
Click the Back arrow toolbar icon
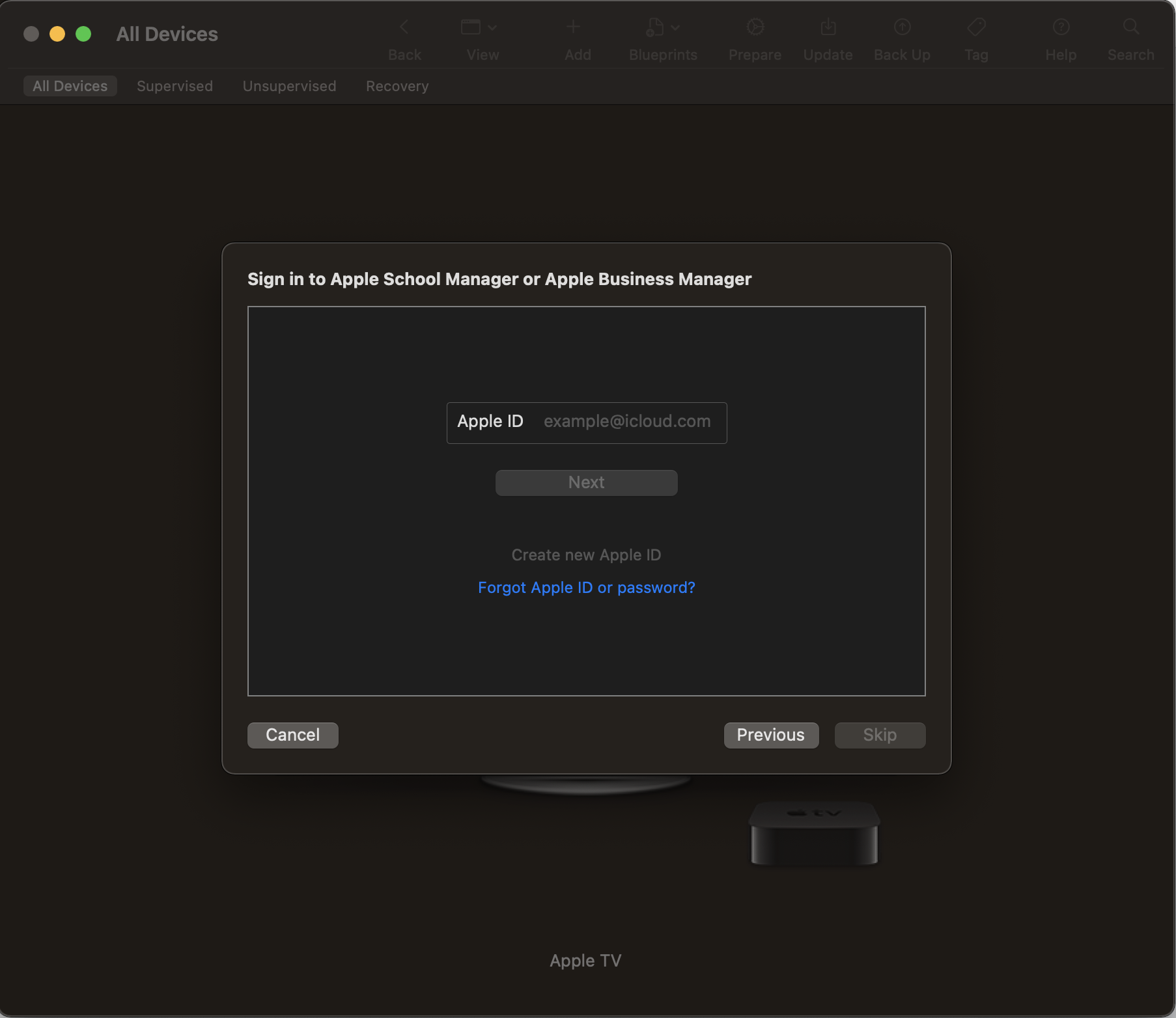pyautogui.click(x=404, y=27)
